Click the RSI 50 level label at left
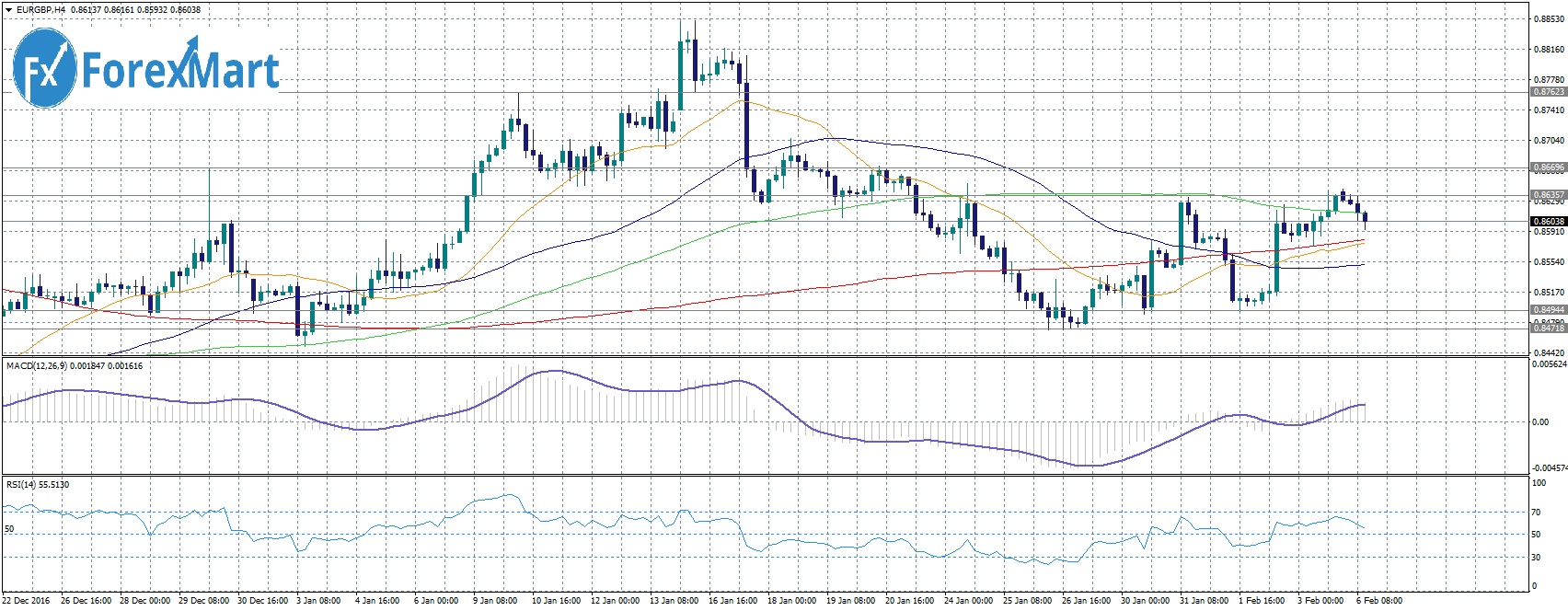This screenshot has height=611, width=1568. click(10, 529)
